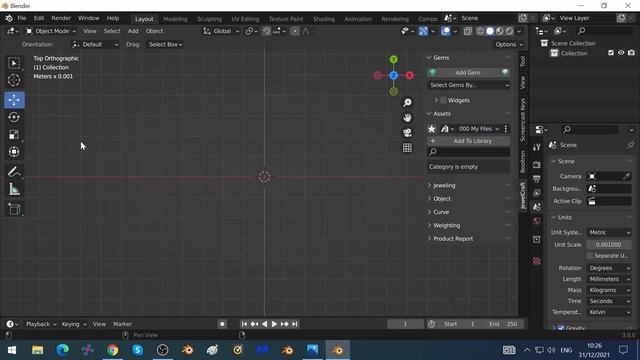
Task: Open the Render properties tab icon
Action: [x=536, y=165]
